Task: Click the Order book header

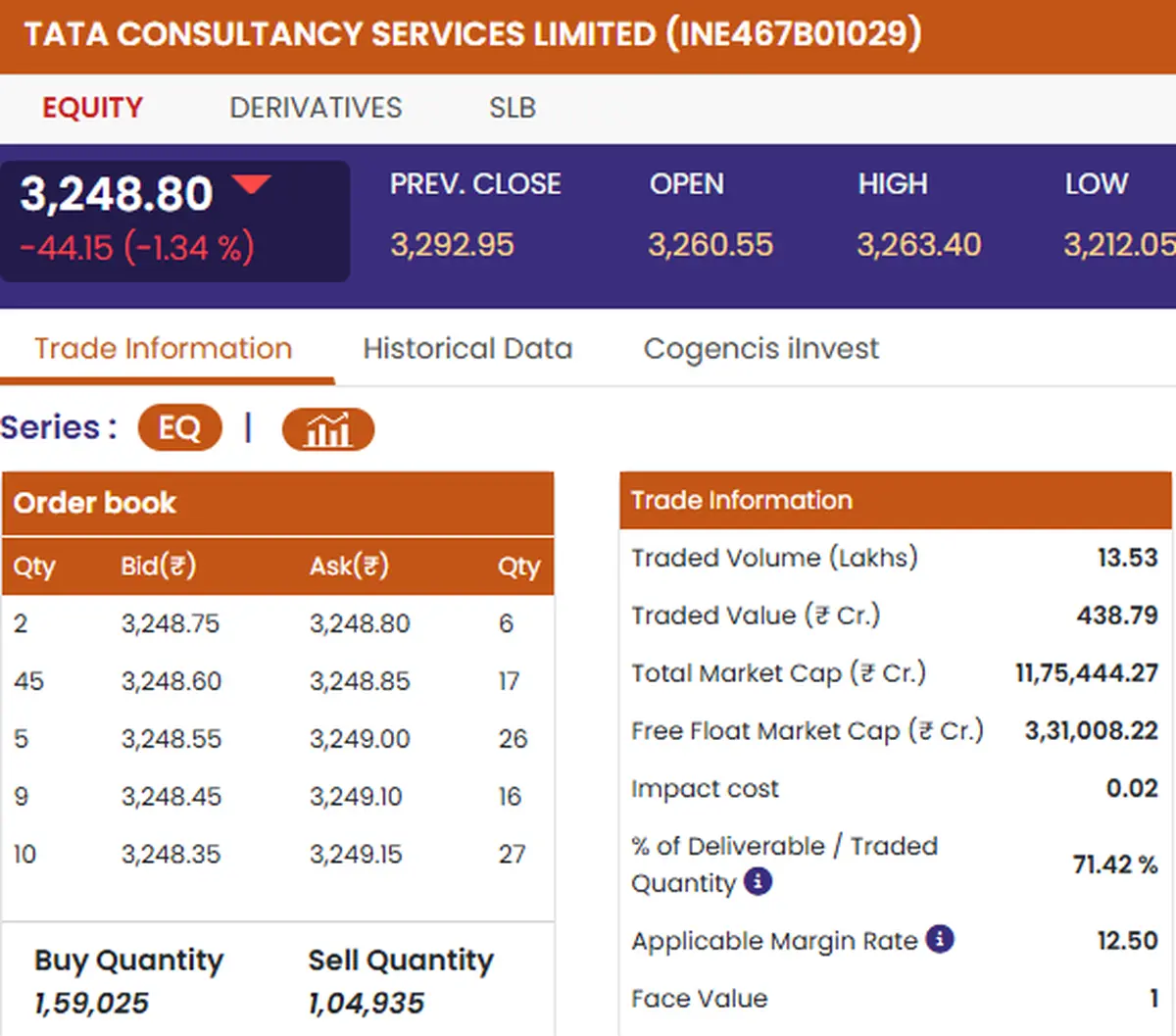Action: tap(278, 503)
